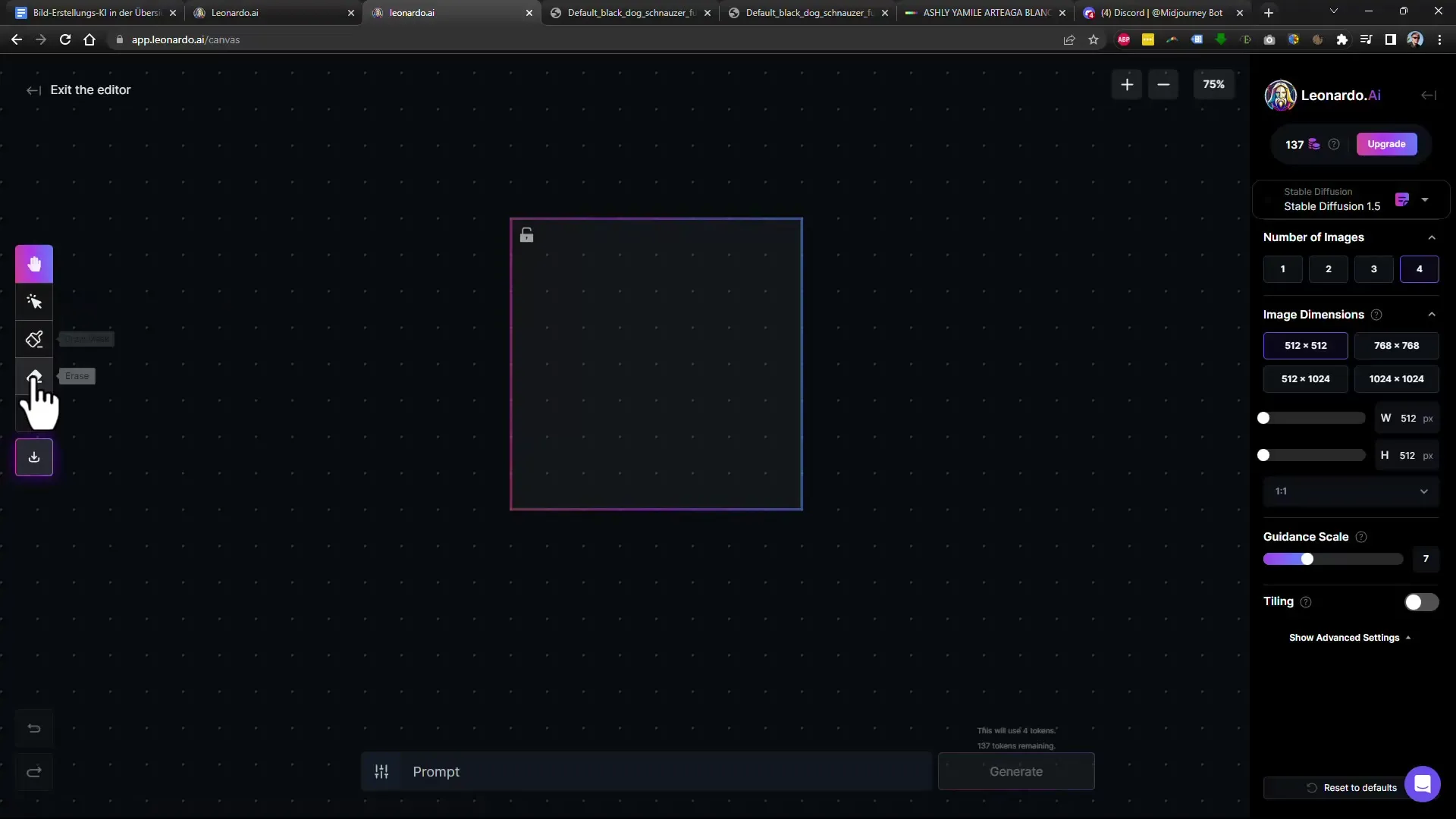
Task: Select the Hand/Pan tool
Action: click(33, 263)
